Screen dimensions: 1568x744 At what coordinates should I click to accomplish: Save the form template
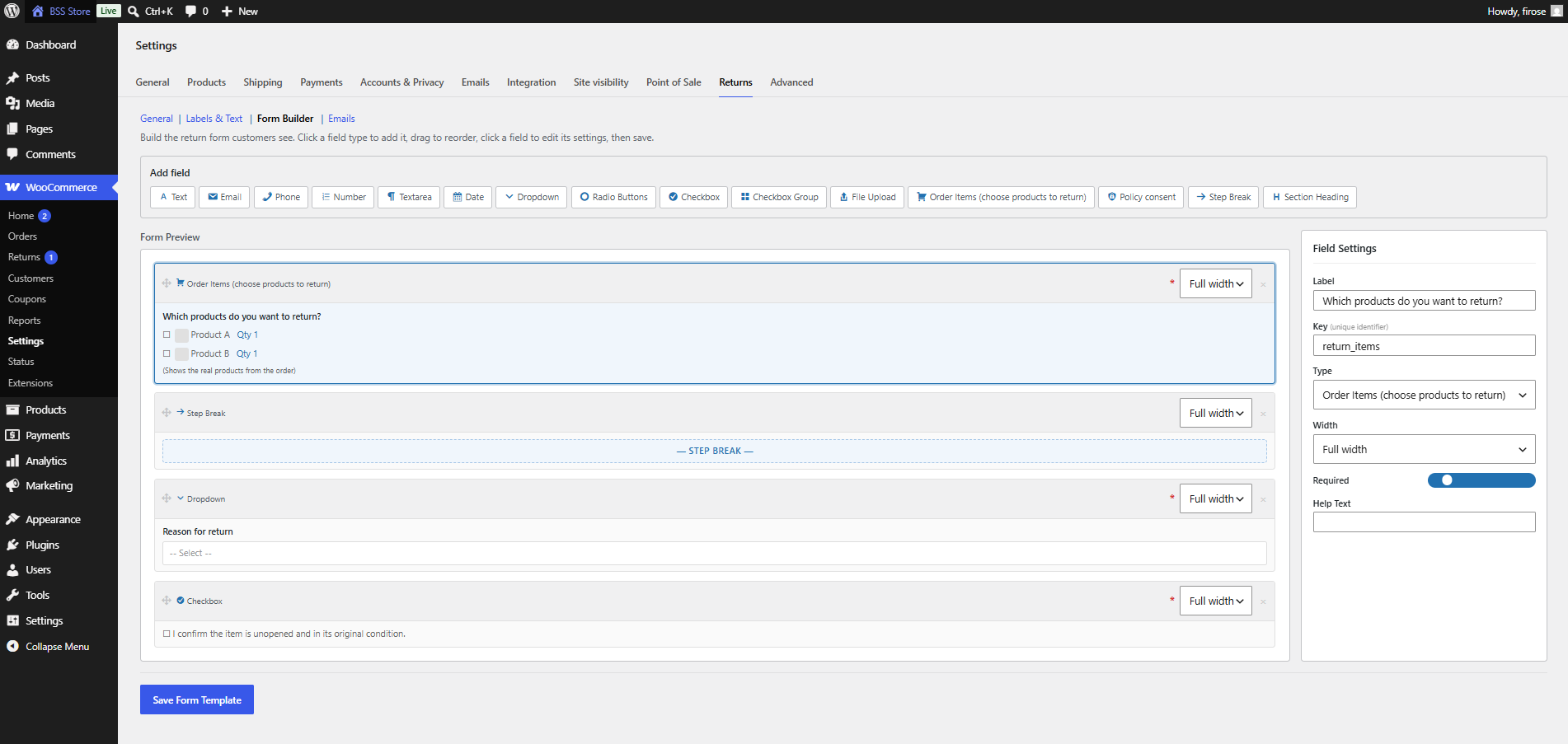[197, 700]
